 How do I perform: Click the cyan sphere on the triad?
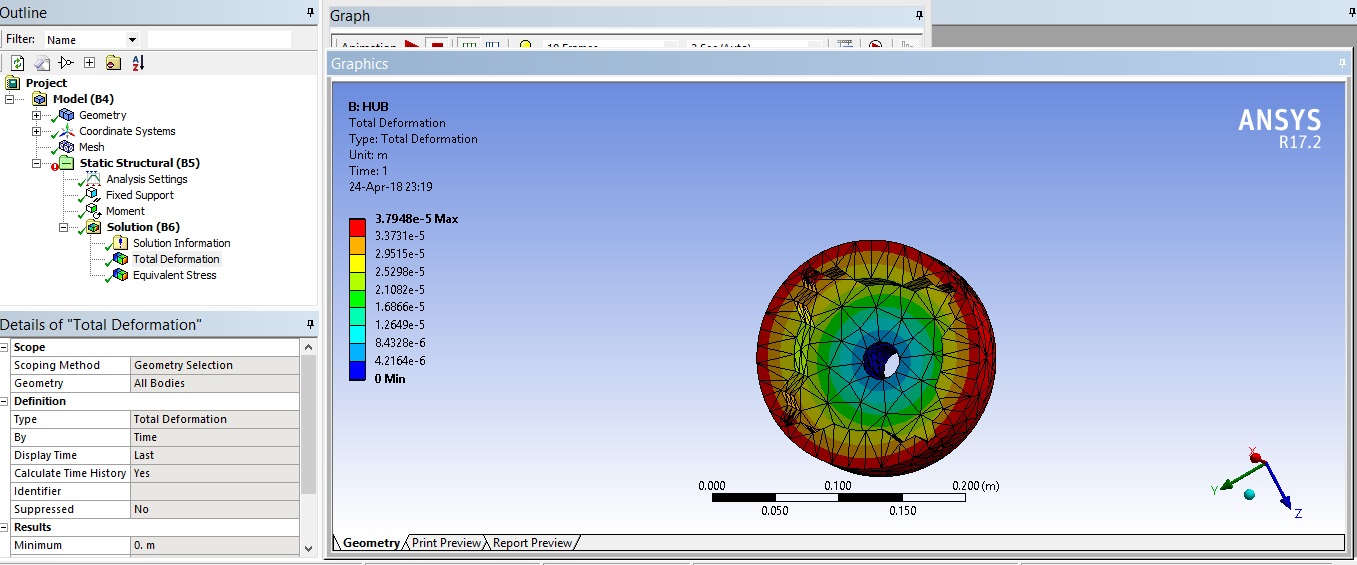coord(1249,494)
